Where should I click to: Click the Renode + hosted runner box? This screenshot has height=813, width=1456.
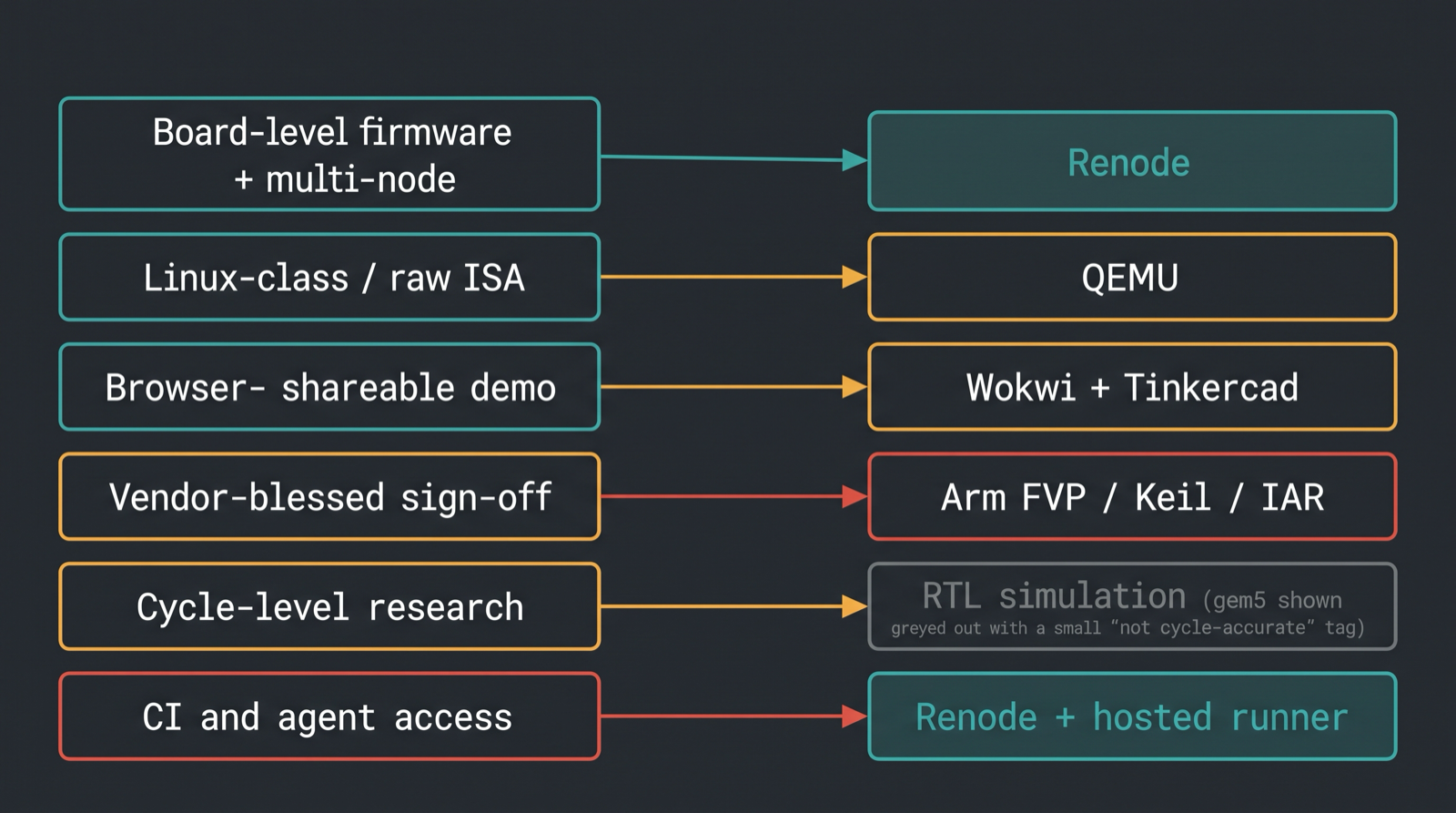coord(1132,716)
